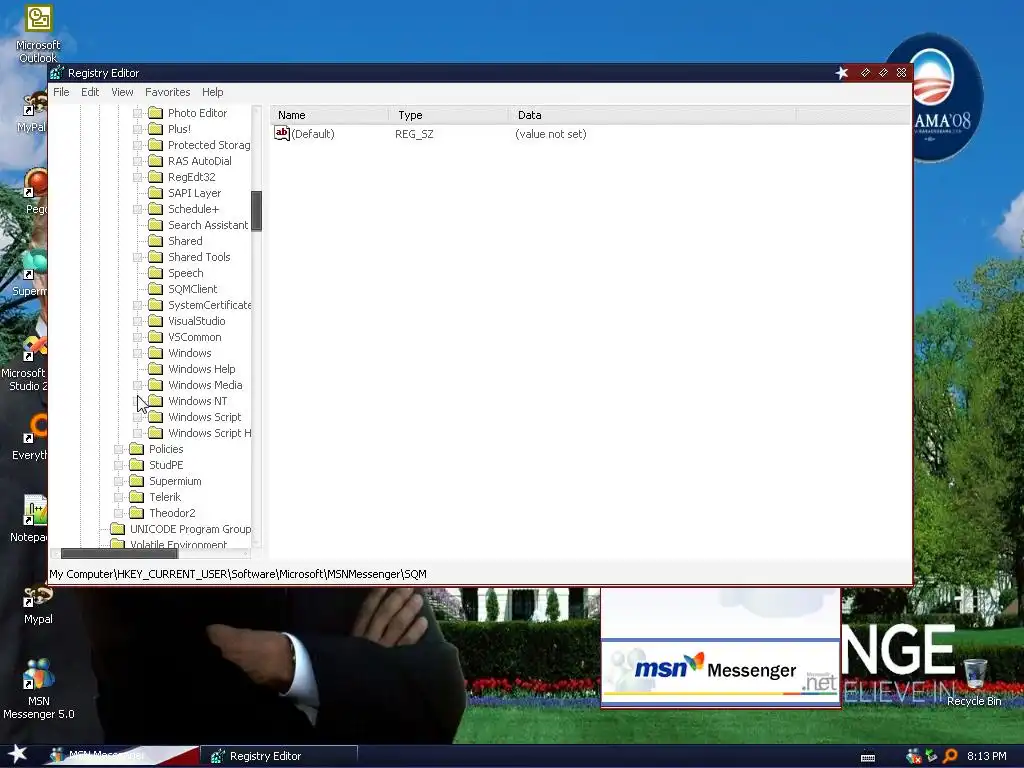Image resolution: width=1024 pixels, height=768 pixels.
Task: Click the tree pane horizontal scrollbar thumb
Action: [120, 553]
